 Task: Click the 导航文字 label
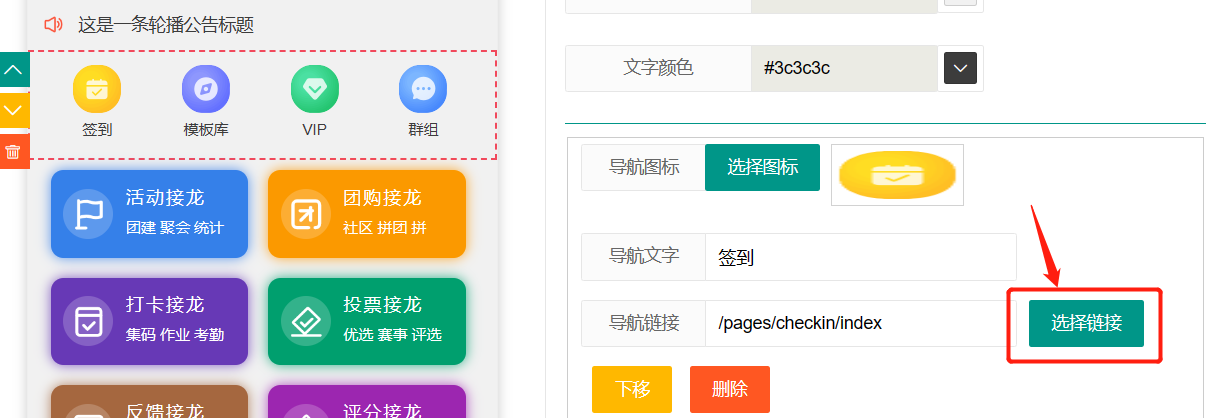(x=644, y=257)
